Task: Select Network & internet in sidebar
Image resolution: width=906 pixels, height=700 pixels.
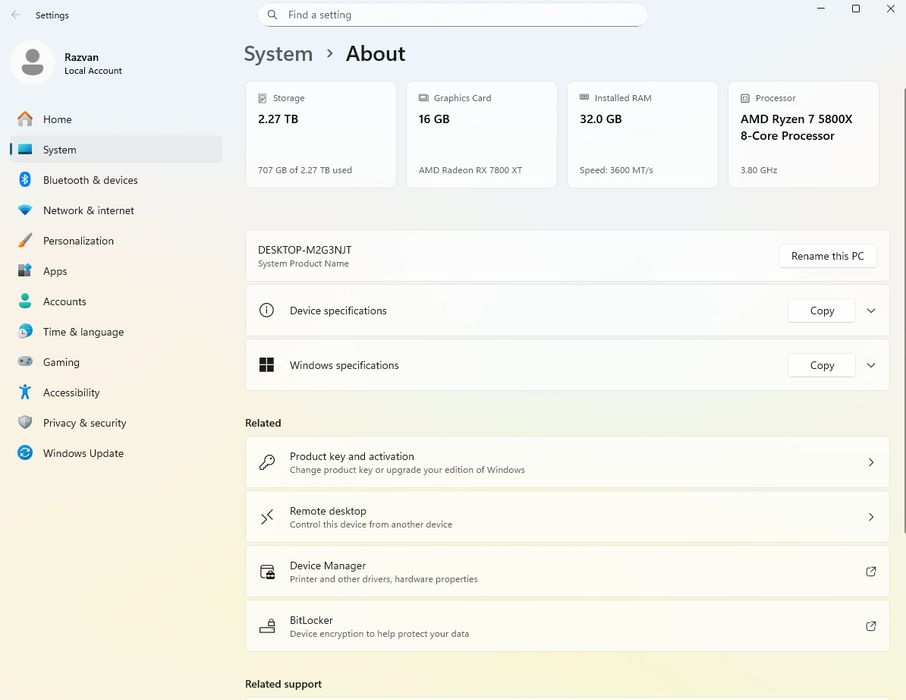Action: click(88, 211)
